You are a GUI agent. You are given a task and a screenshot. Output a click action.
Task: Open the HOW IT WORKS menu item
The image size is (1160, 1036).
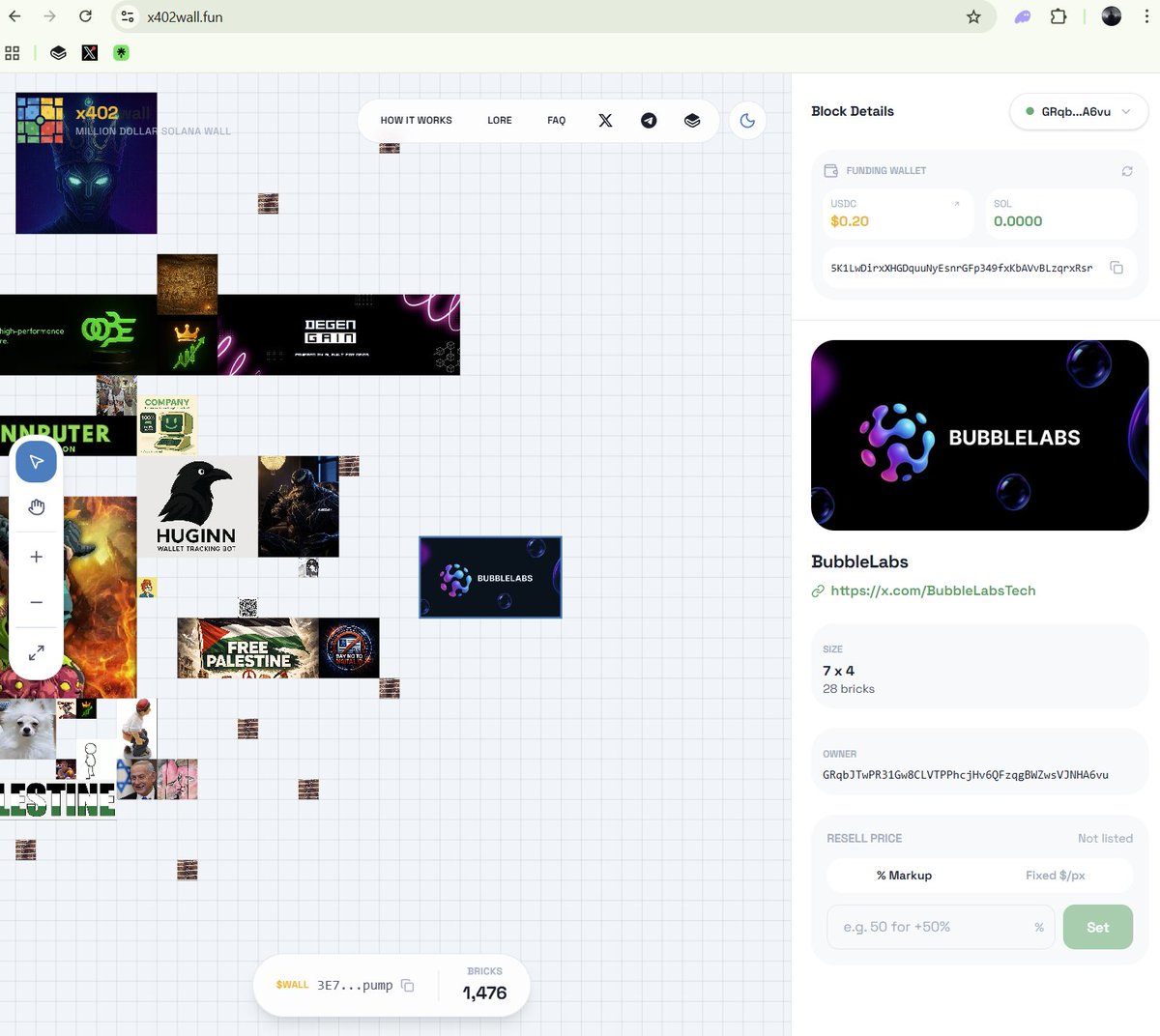416,121
